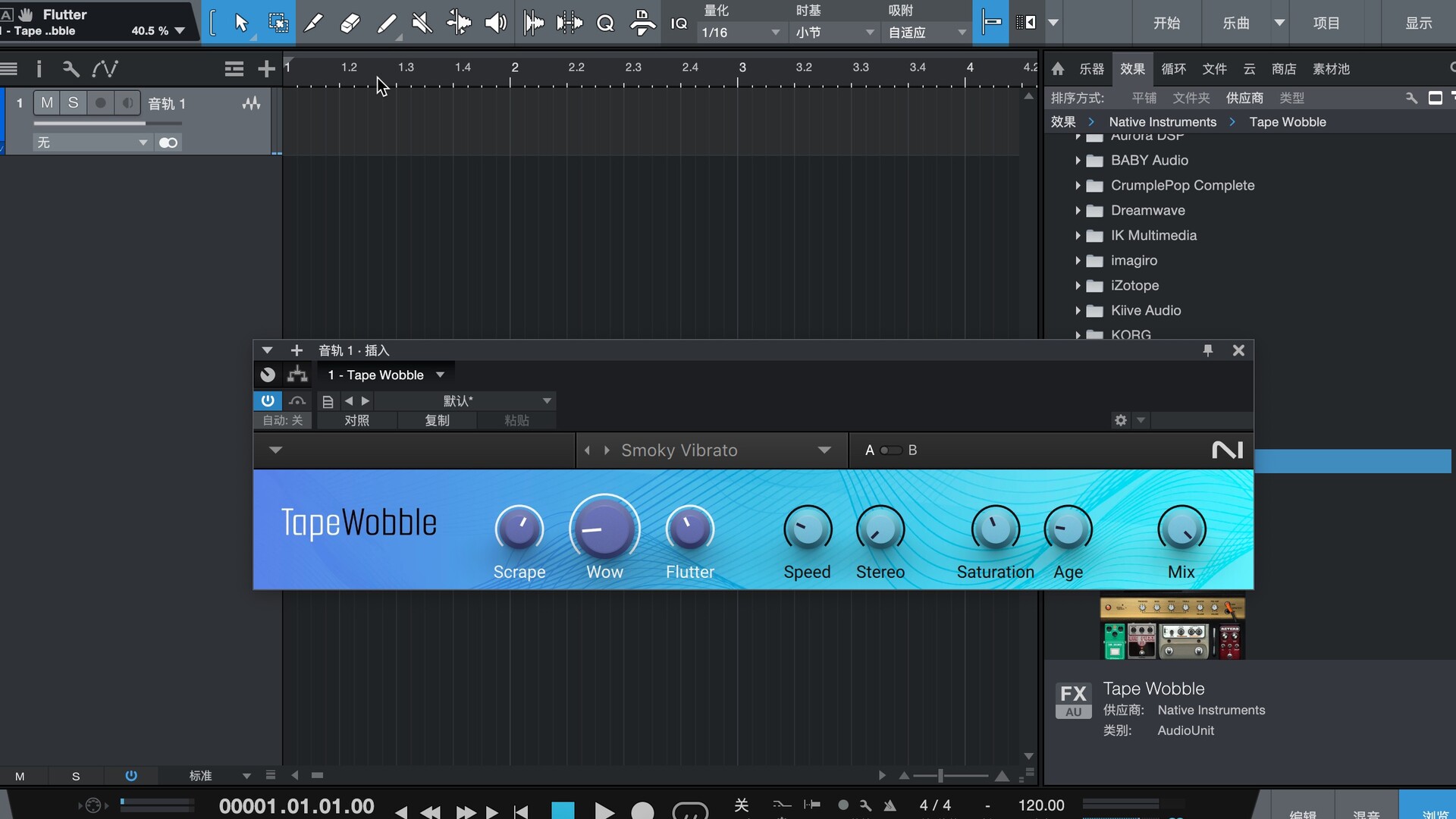Click the Quantize Q icon
The width and height of the screenshot is (1456, 819).
click(x=605, y=23)
